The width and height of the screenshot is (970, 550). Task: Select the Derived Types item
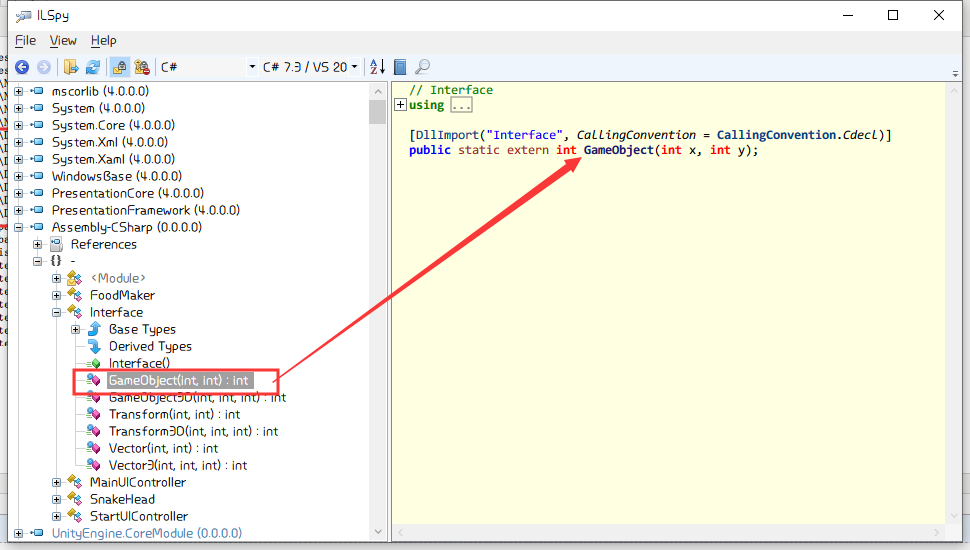(150, 346)
